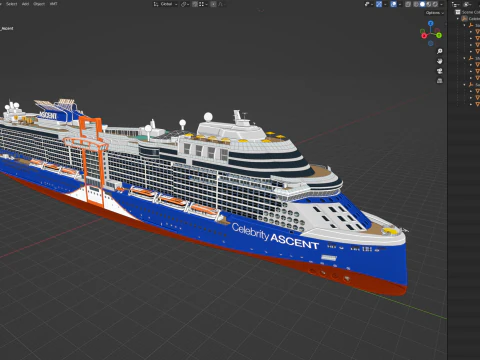Switch to solid viewport shading
This screenshot has width=480, height=360.
coord(422,4)
